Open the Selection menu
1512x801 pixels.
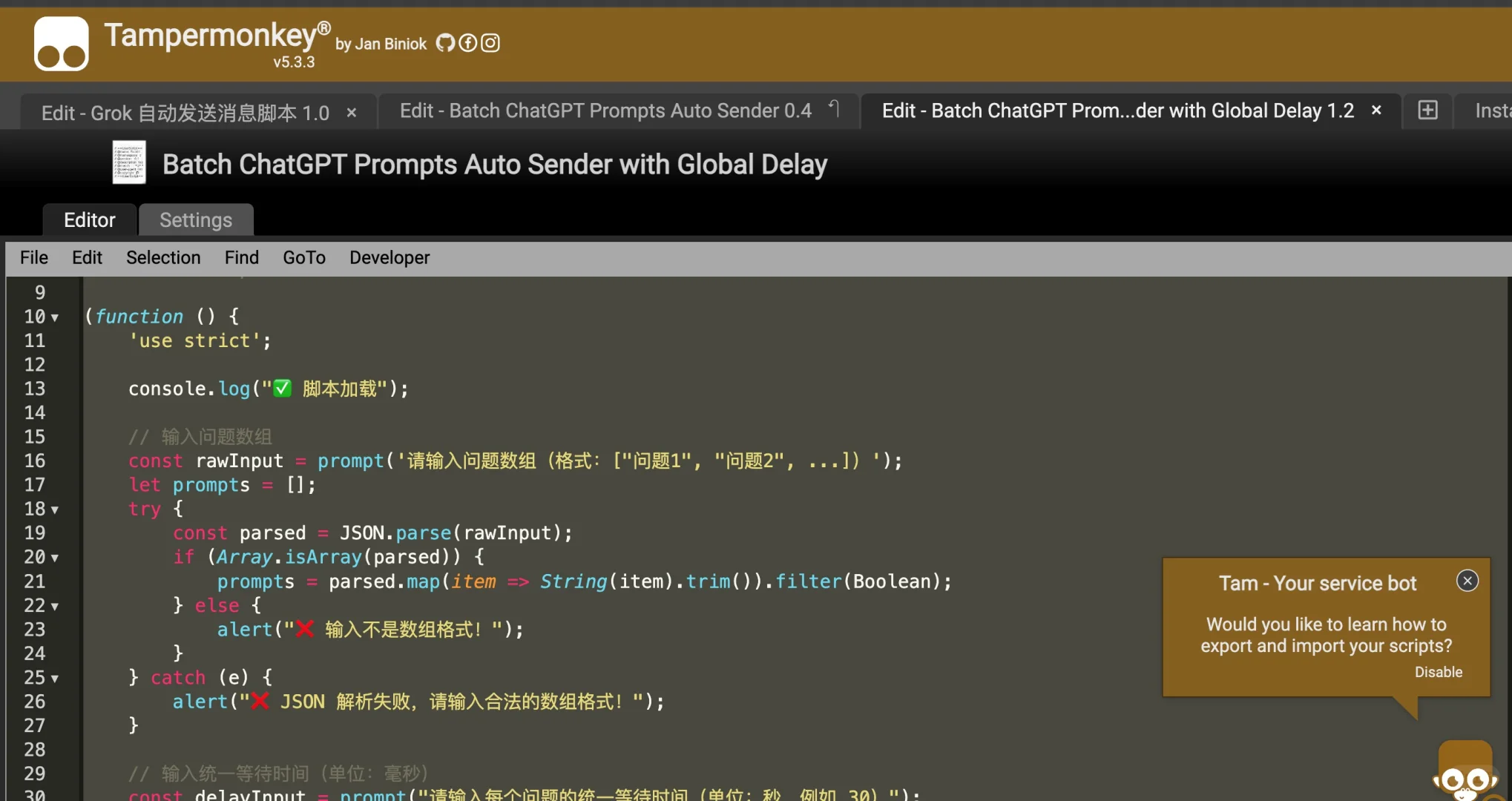point(163,257)
